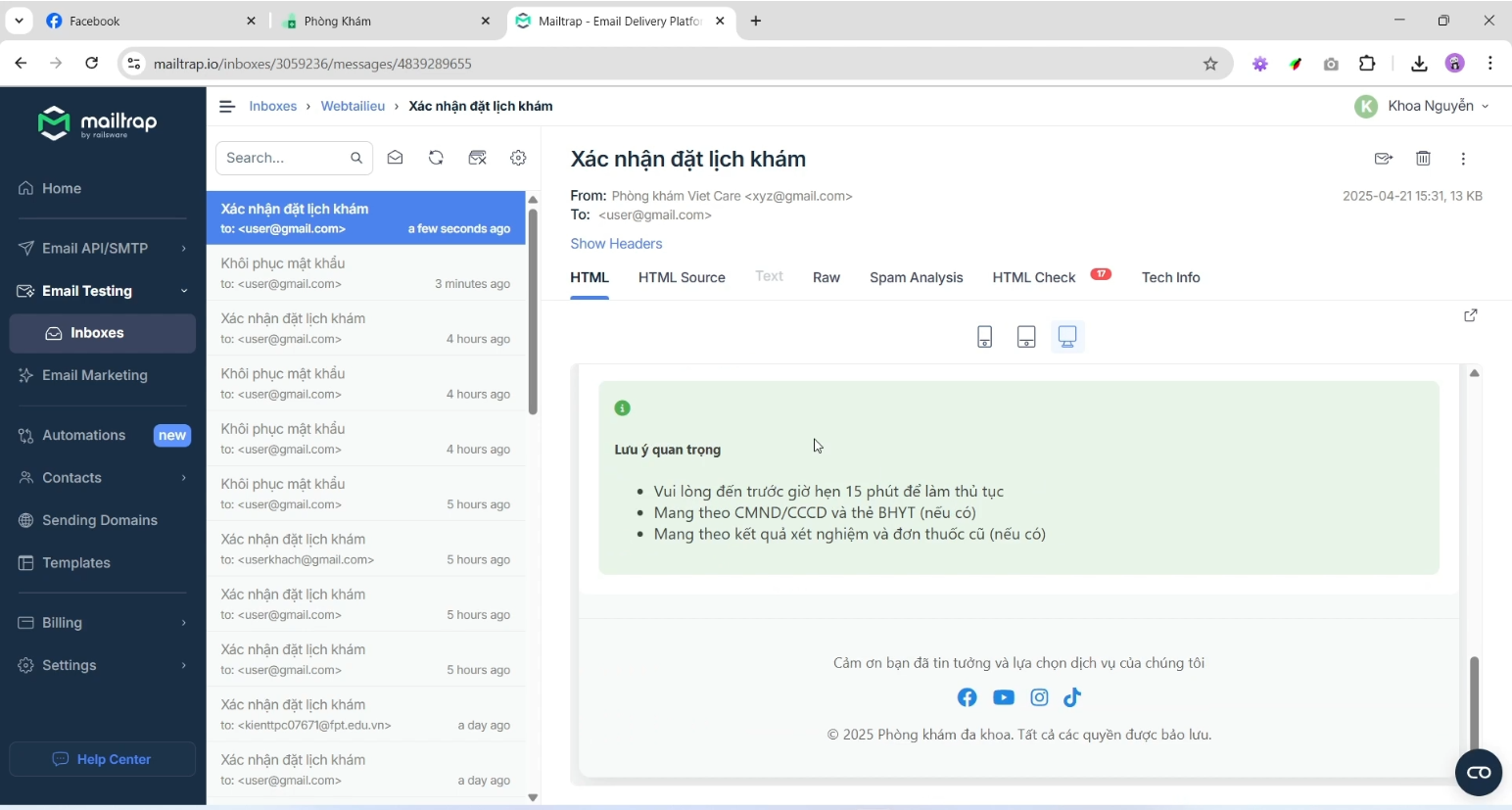
Task: Toggle the sidebar hamburger menu
Action: [227, 106]
